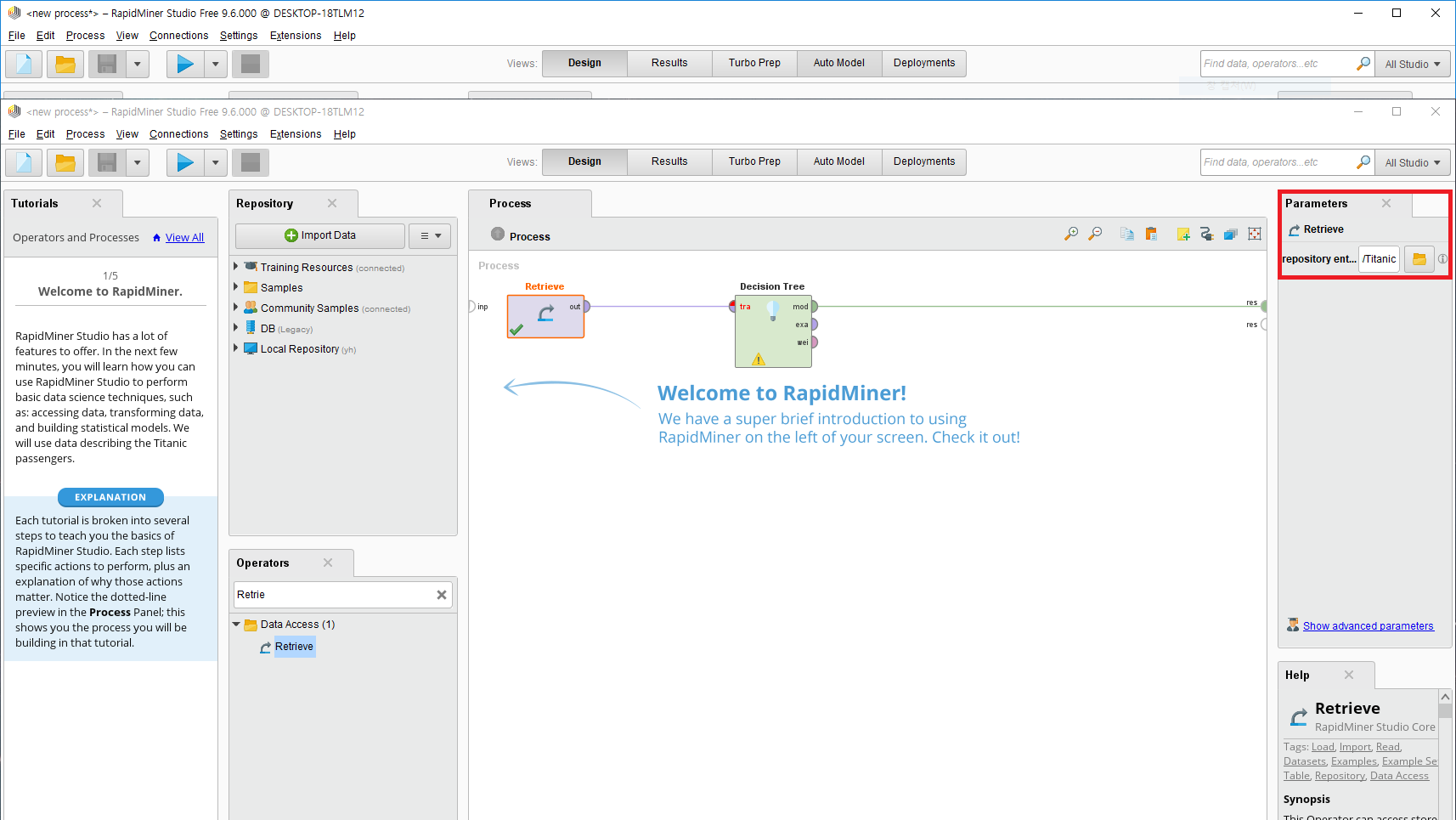Open Connections menu in front window
Screen dimensions: 1456x820
(x=178, y=134)
